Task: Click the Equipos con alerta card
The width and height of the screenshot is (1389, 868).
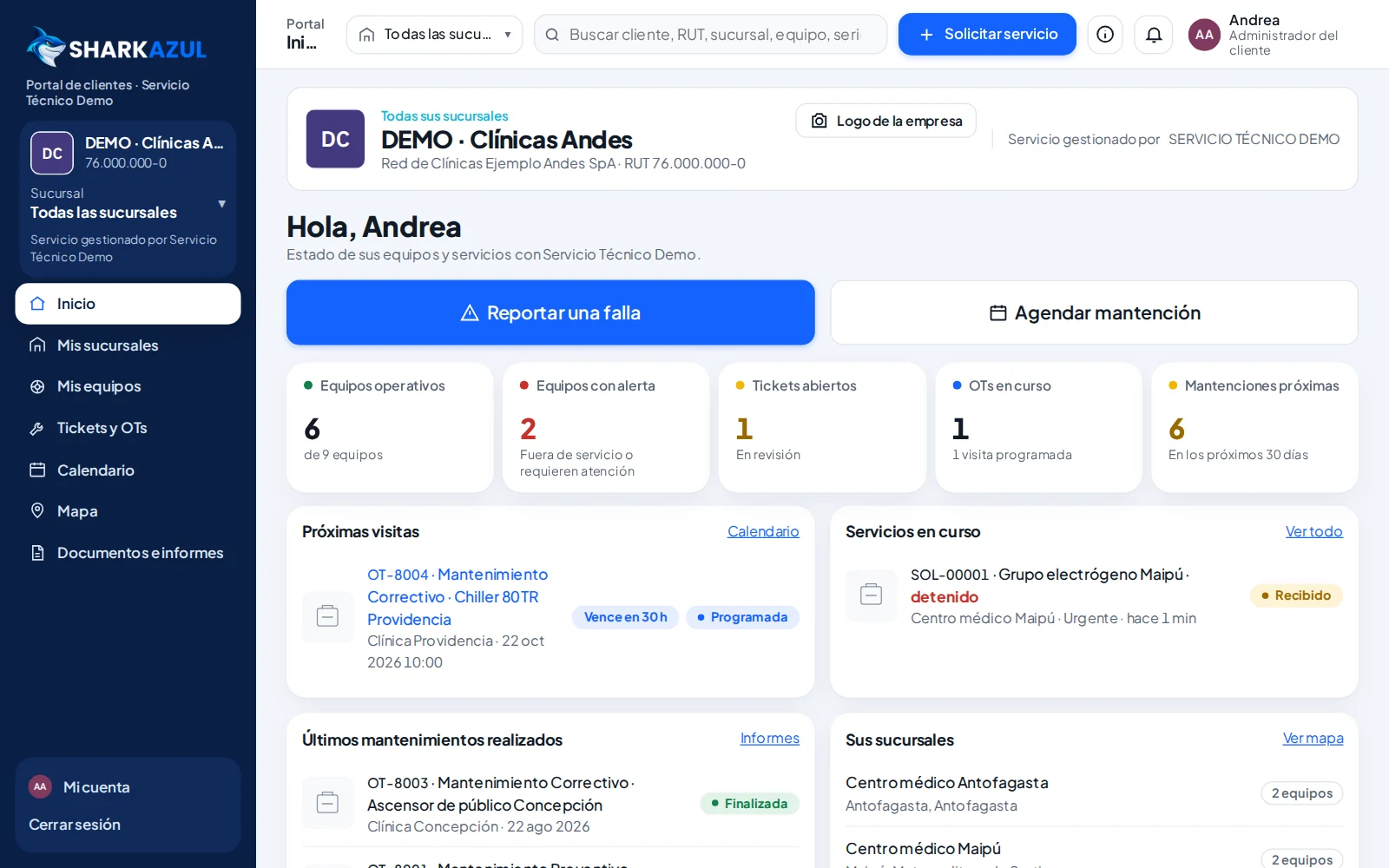Action: (x=606, y=427)
